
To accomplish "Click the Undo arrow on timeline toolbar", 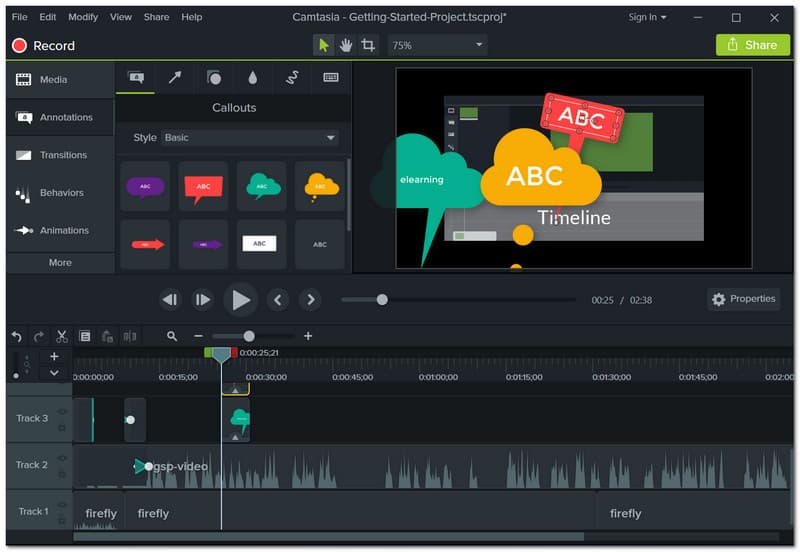I will click(16, 336).
